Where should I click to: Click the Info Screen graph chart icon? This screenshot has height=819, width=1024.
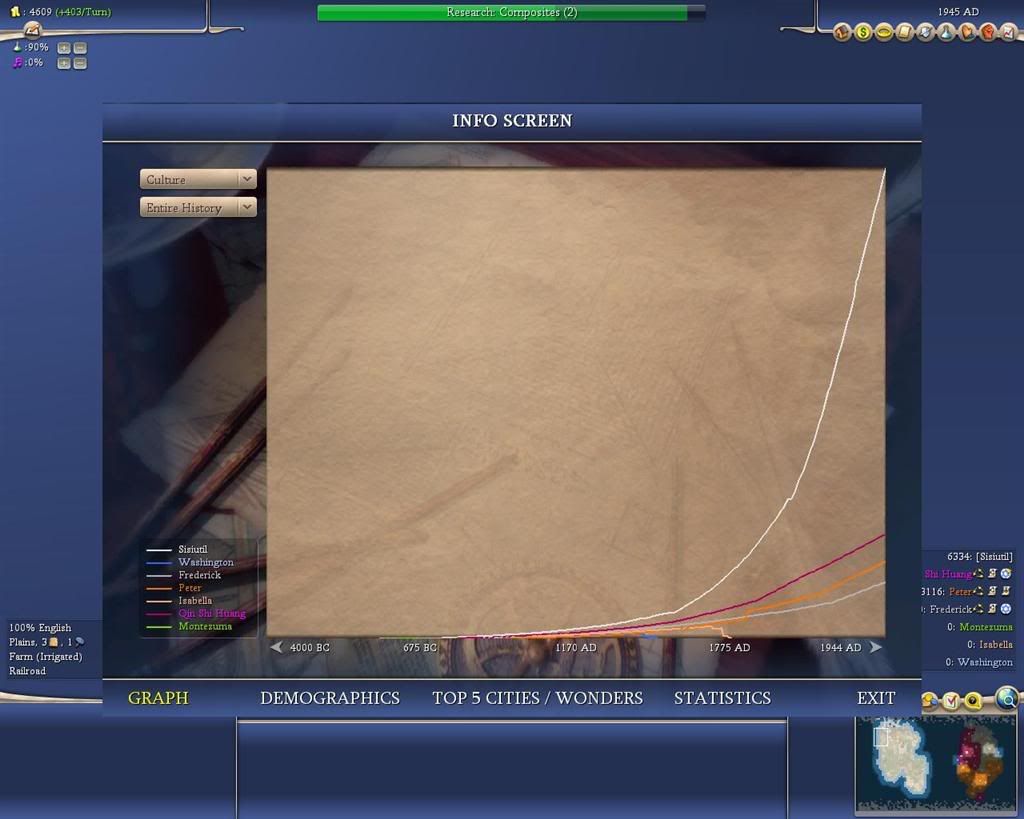point(1008,32)
